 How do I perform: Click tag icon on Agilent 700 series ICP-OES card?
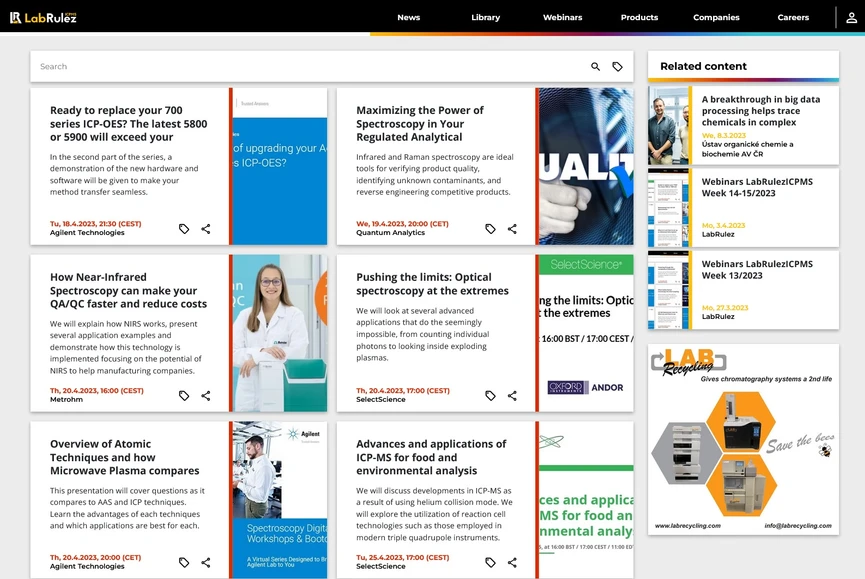[x=184, y=229]
